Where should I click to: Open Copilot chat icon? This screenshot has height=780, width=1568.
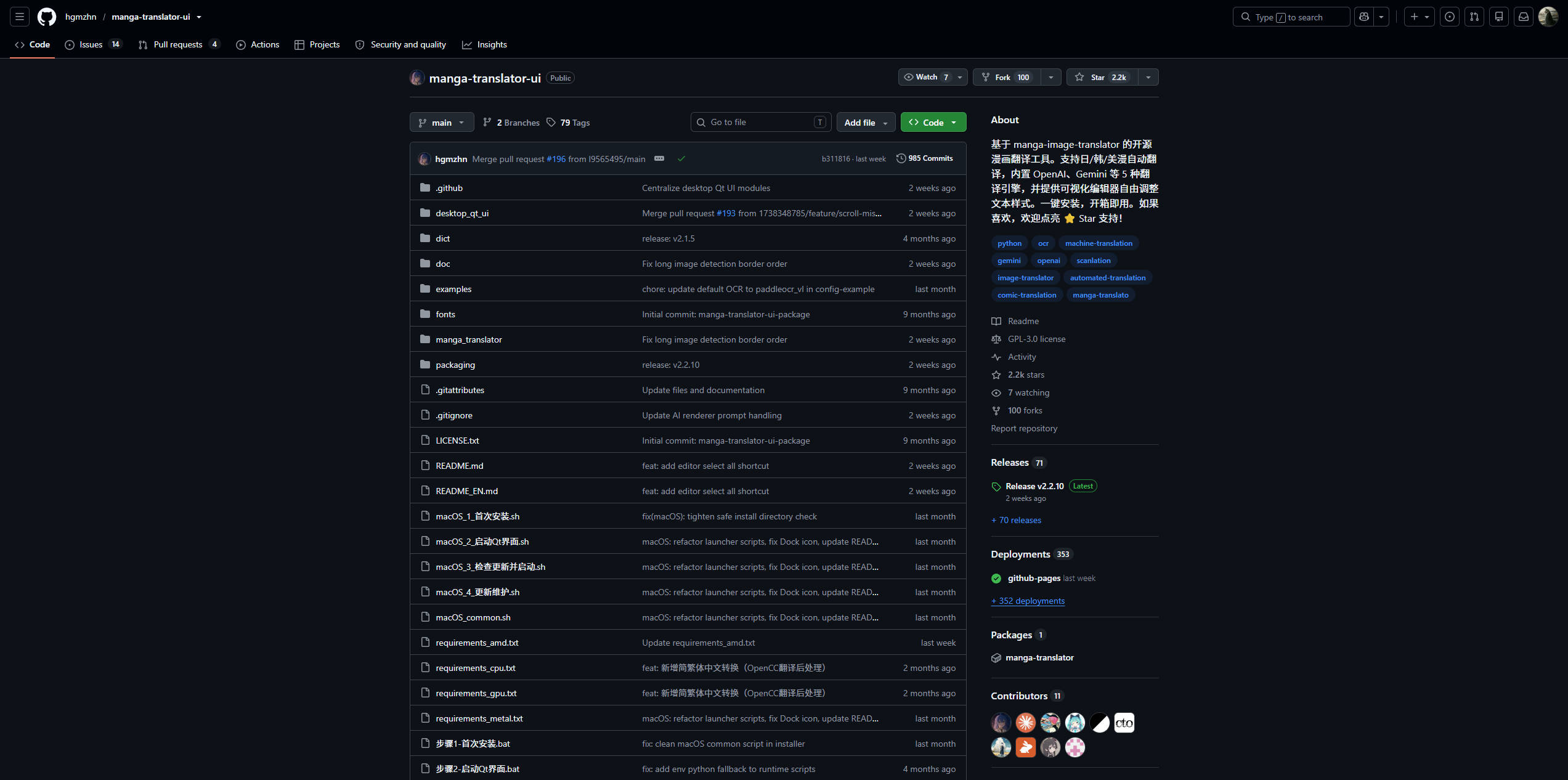(1364, 17)
